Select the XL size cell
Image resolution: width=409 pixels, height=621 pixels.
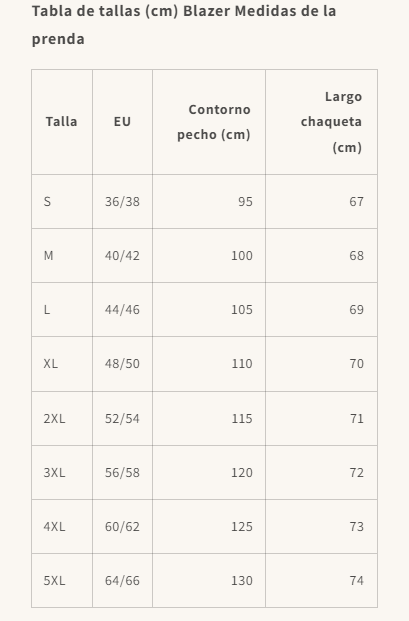[62, 364]
